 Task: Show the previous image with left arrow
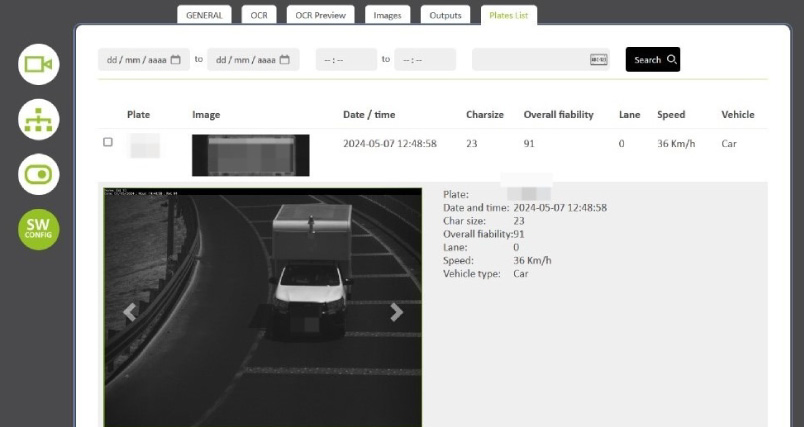tap(129, 312)
